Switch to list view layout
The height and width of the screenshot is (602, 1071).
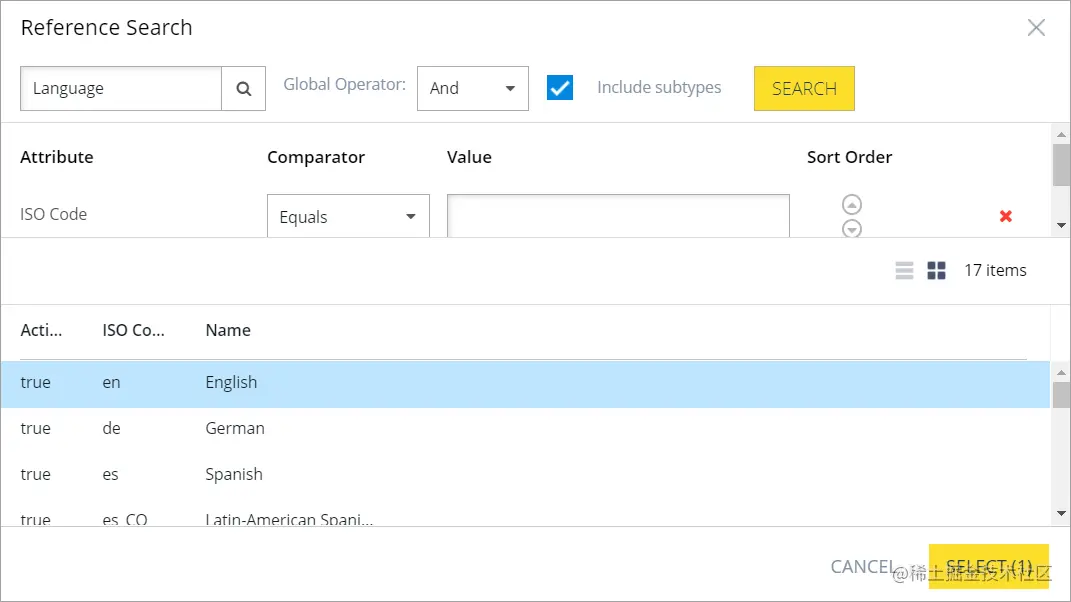[904, 270]
